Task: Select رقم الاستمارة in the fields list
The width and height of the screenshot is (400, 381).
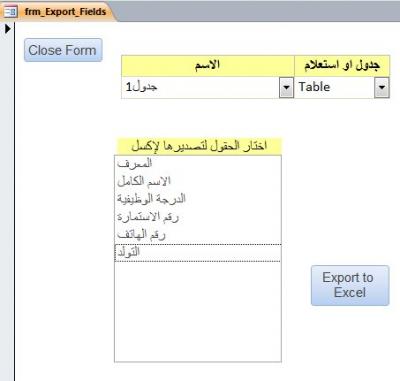Action: (198, 217)
